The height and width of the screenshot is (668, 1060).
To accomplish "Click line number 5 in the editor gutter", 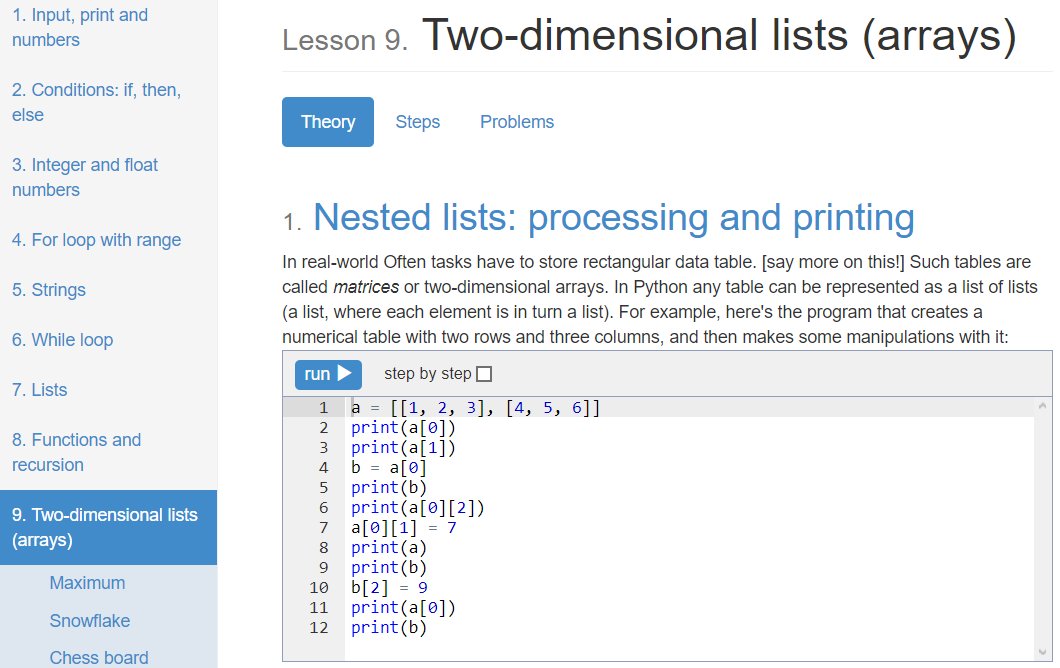I will point(324,488).
